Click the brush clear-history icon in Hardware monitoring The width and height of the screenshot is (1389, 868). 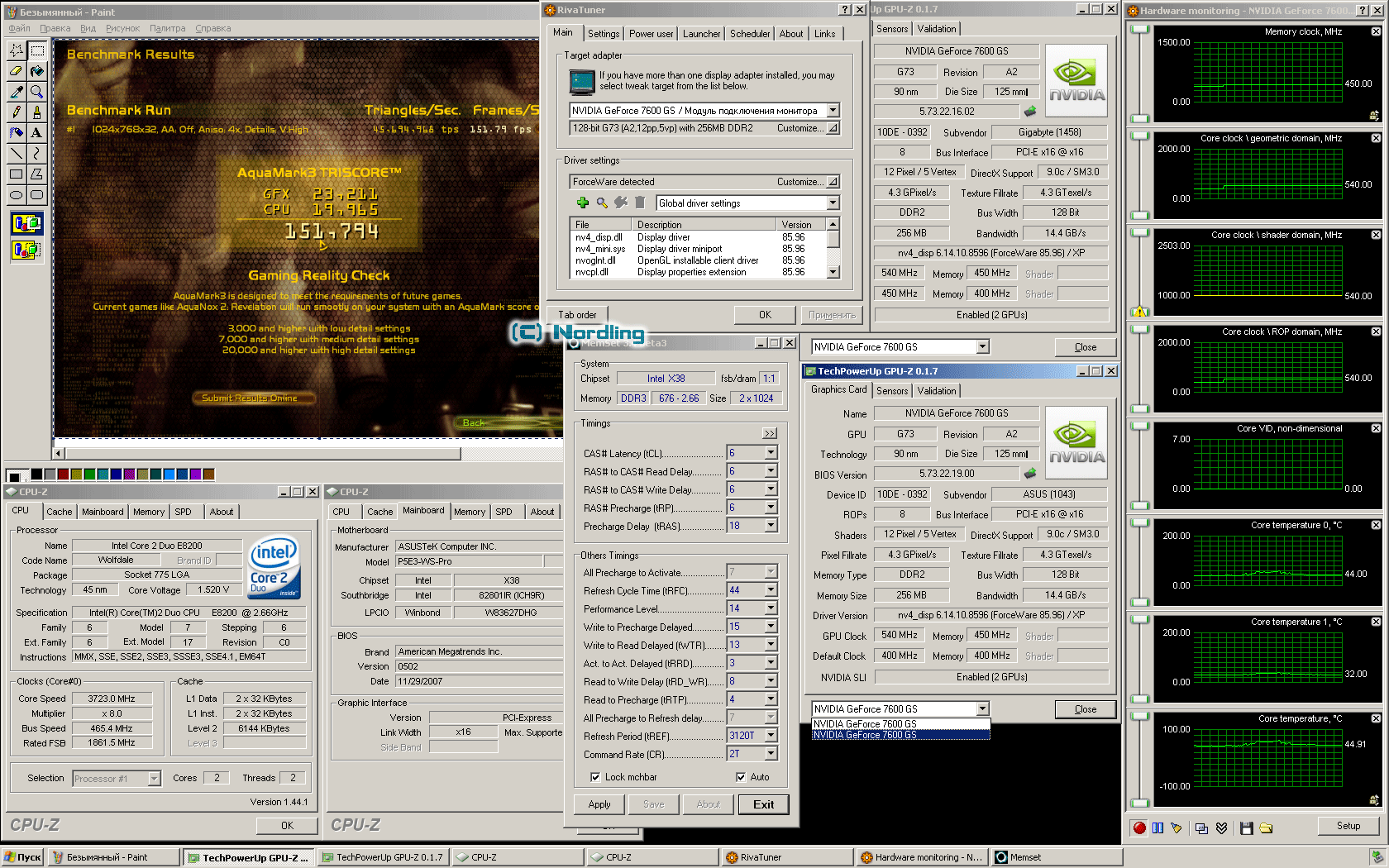click(x=1176, y=827)
